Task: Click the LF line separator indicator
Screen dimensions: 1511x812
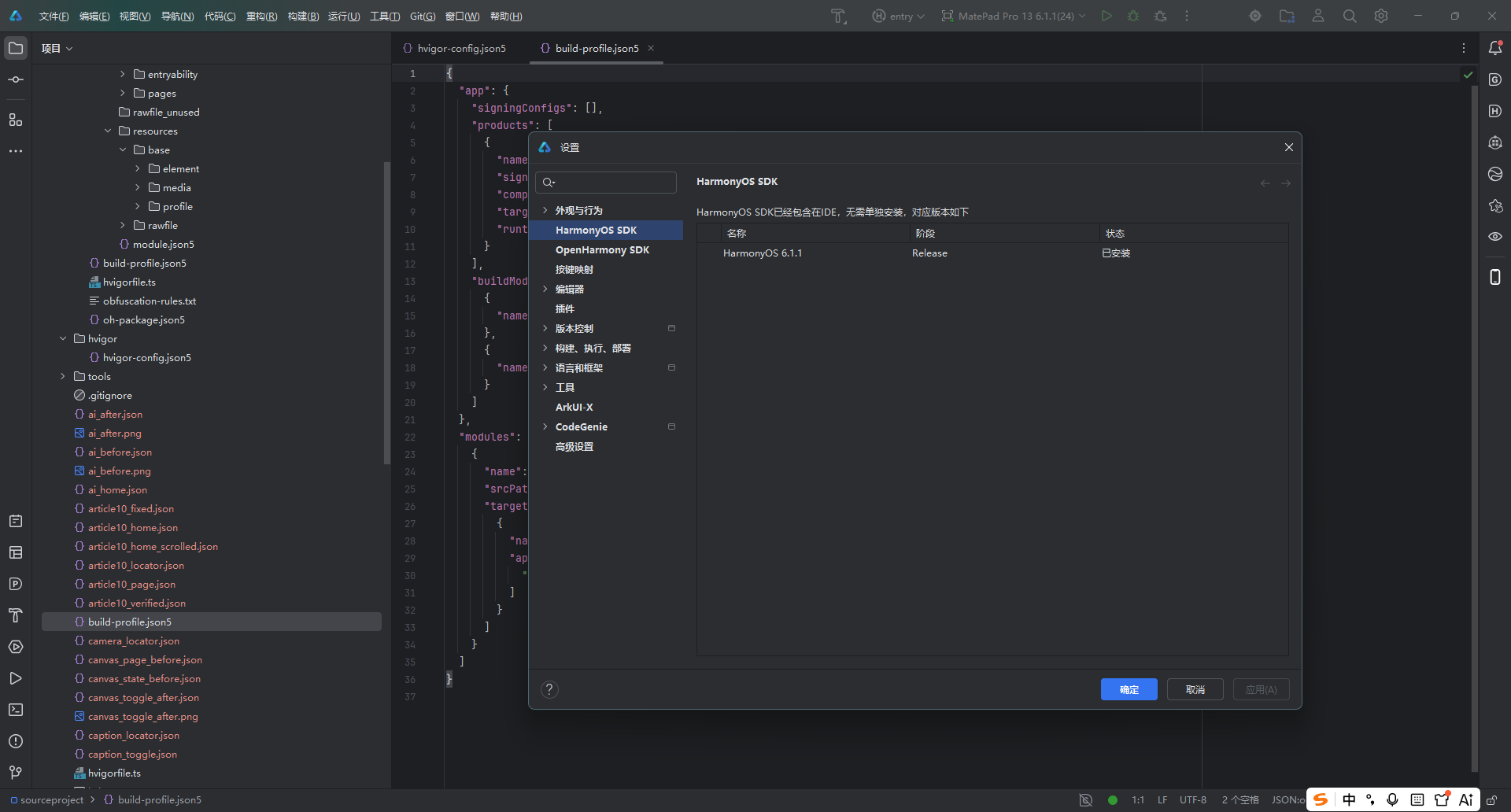Action: pyautogui.click(x=1162, y=799)
